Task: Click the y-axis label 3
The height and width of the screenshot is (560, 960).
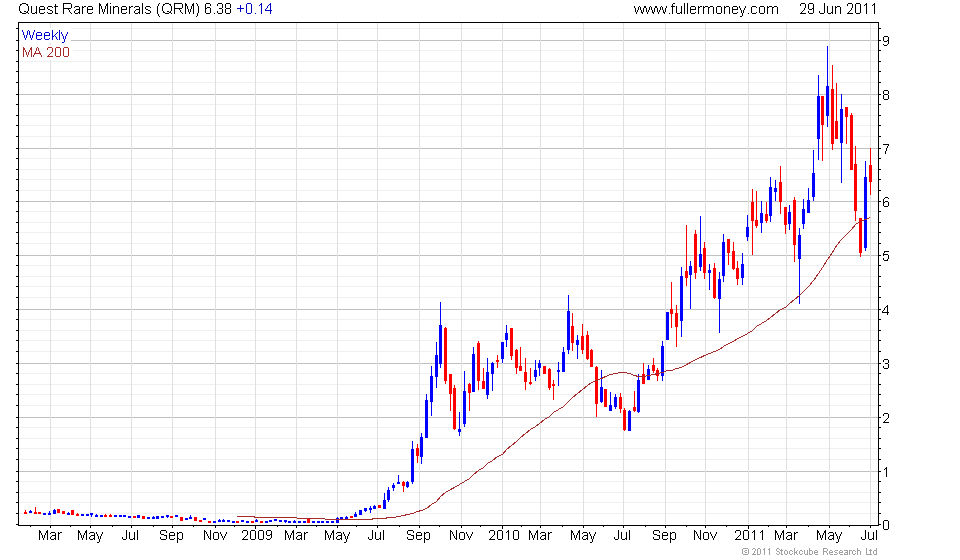Action: click(886, 364)
